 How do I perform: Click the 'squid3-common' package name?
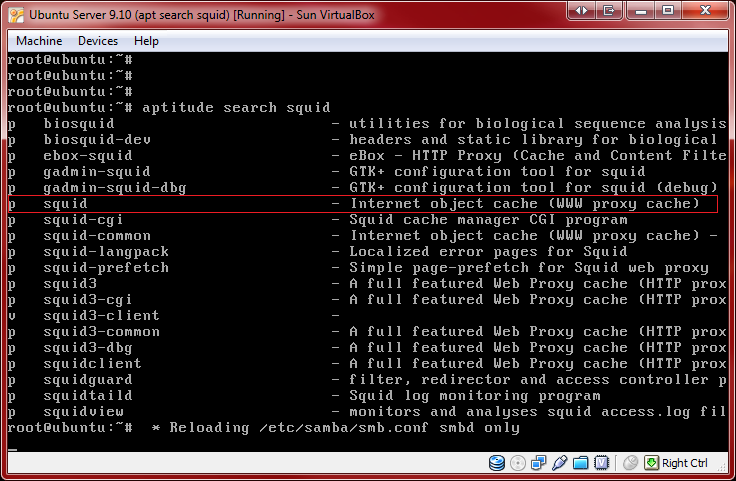click(x=101, y=331)
